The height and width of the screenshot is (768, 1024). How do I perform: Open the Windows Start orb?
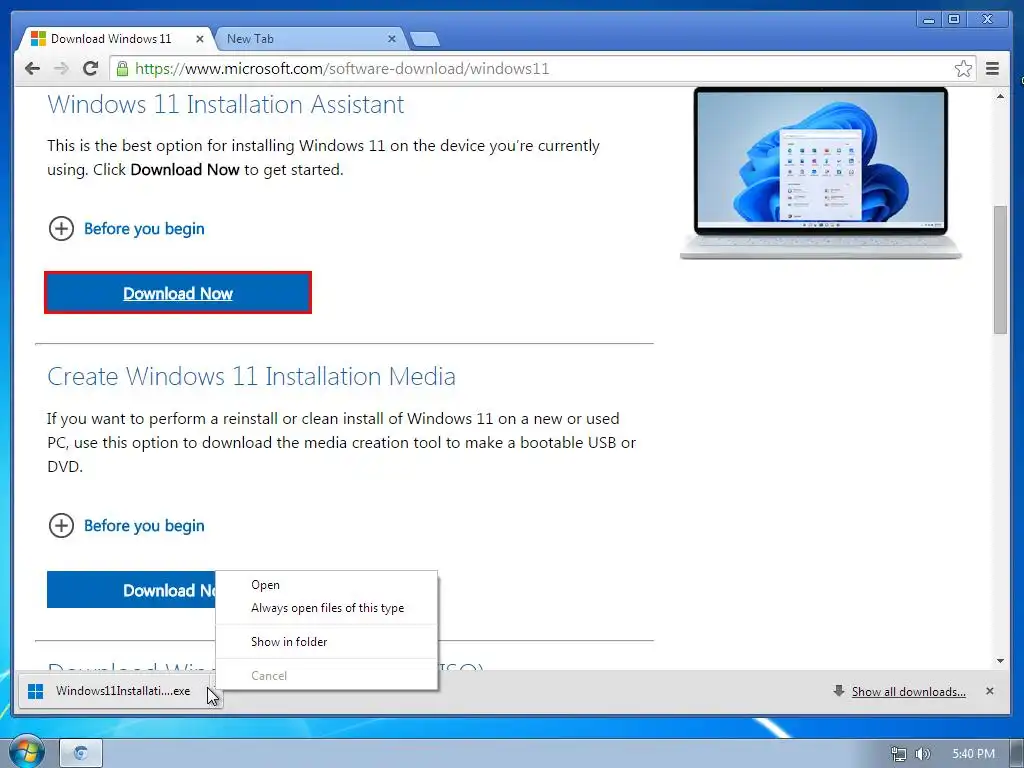coord(27,751)
